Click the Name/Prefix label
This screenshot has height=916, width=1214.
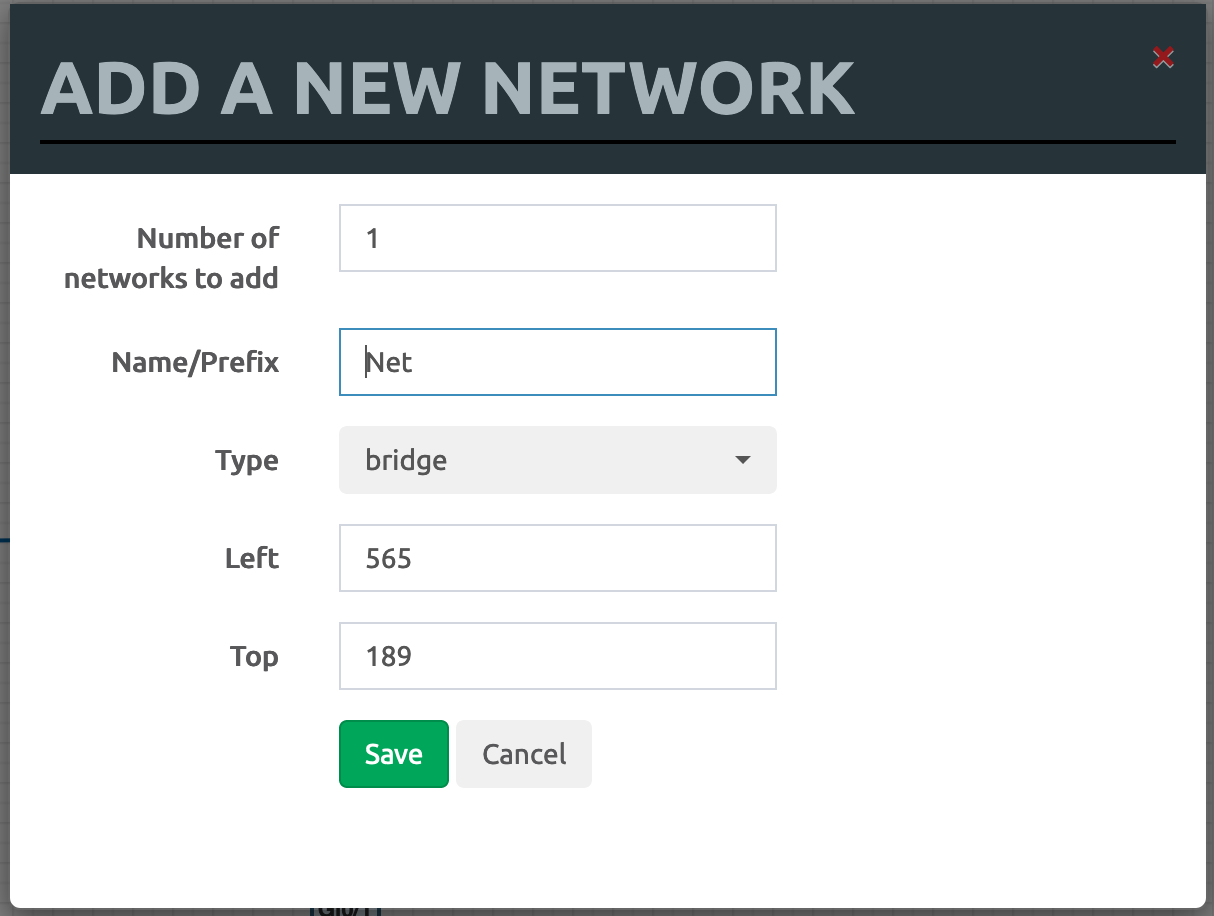(195, 362)
